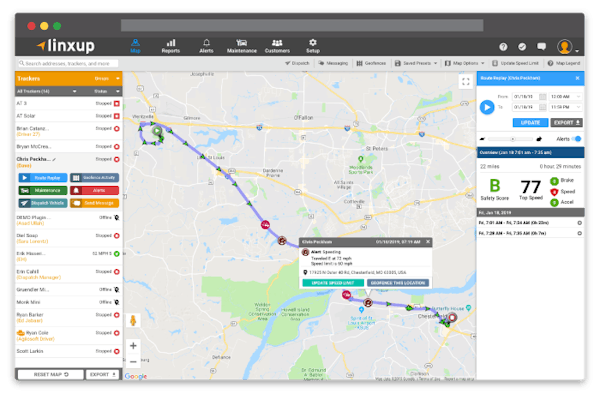Screen dimensions: 600x394
Task: Open the Setup tab
Action: click(x=313, y=46)
